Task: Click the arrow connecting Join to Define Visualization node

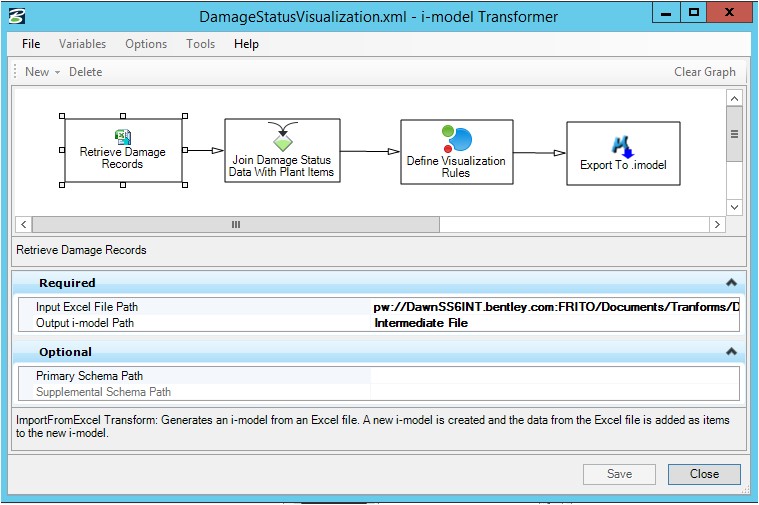Action: pyautogui.click(x=370, y=151)
